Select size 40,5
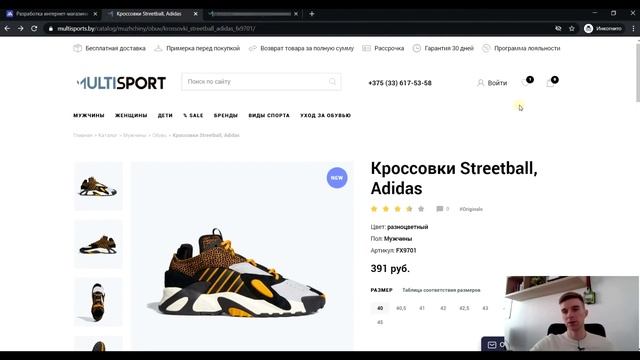640x360 pixels. [401, 308]
